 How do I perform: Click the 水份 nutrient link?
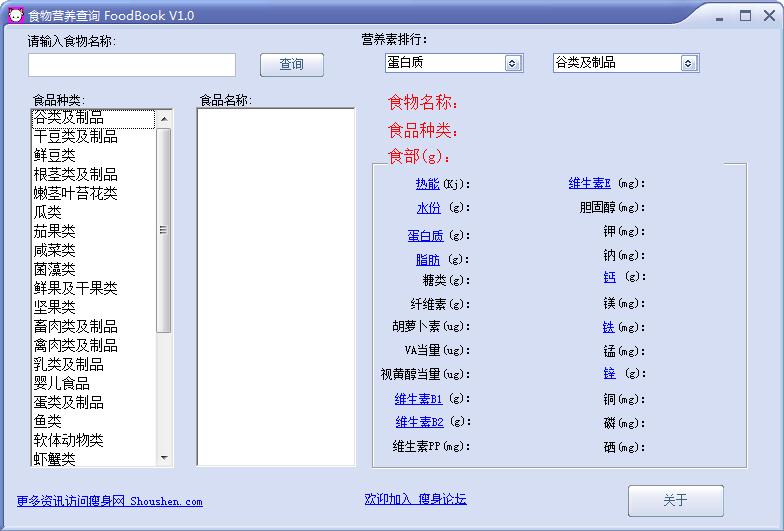(x=428, y=208)
